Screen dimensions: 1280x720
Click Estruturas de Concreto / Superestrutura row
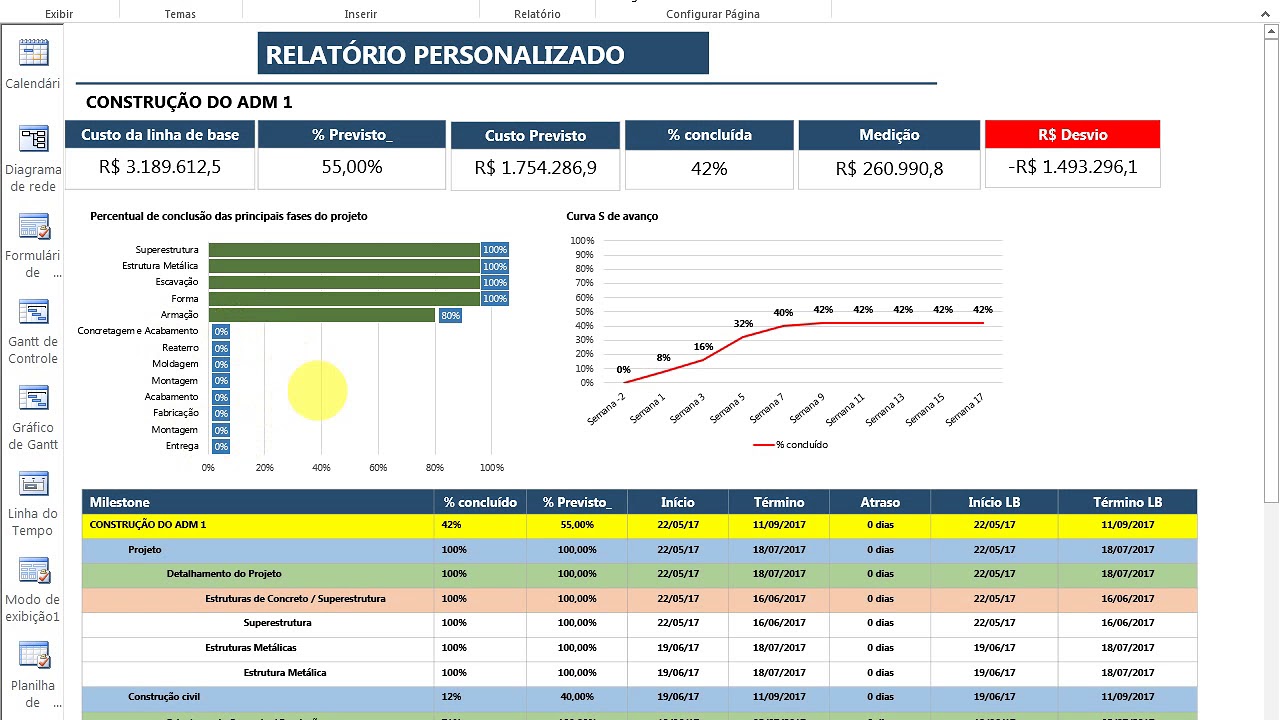(x=639, y=599)
